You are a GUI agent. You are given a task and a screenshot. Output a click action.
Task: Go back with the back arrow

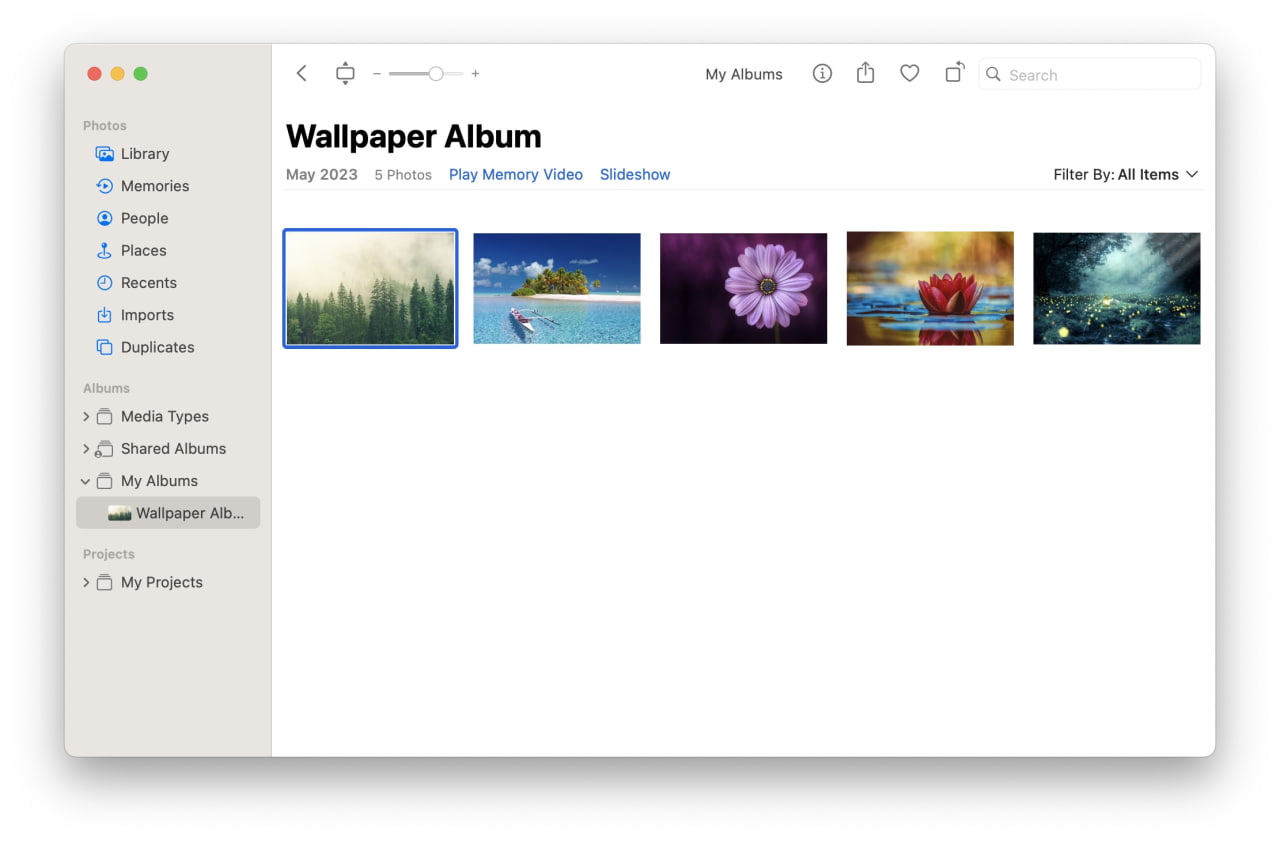click(x=301, y=73)
